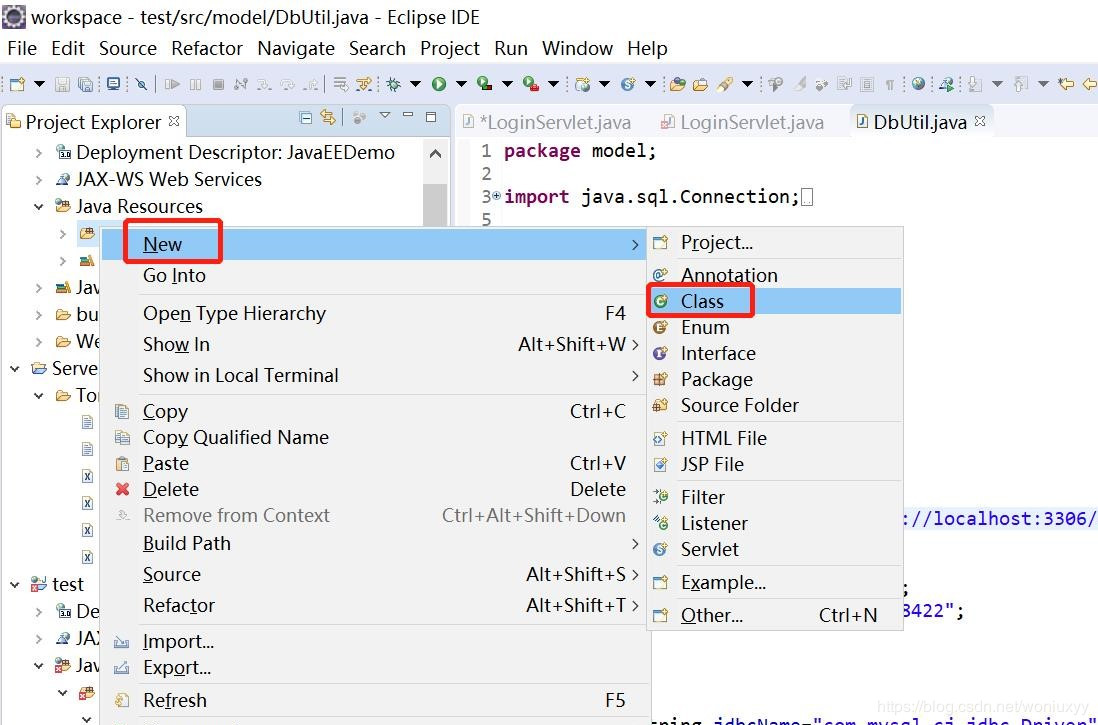Select Other... in the New submenu
1098x725 pixels.
pos(775,615)
